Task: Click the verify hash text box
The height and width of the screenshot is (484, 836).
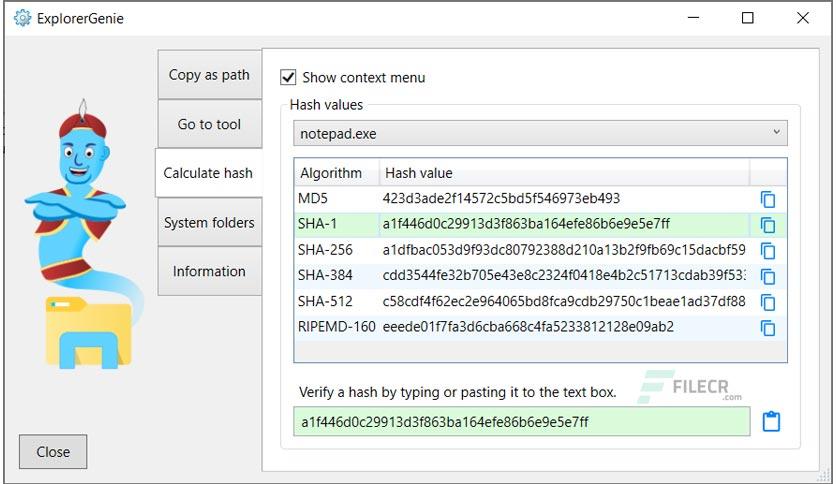Action: [x=521, y=422]
